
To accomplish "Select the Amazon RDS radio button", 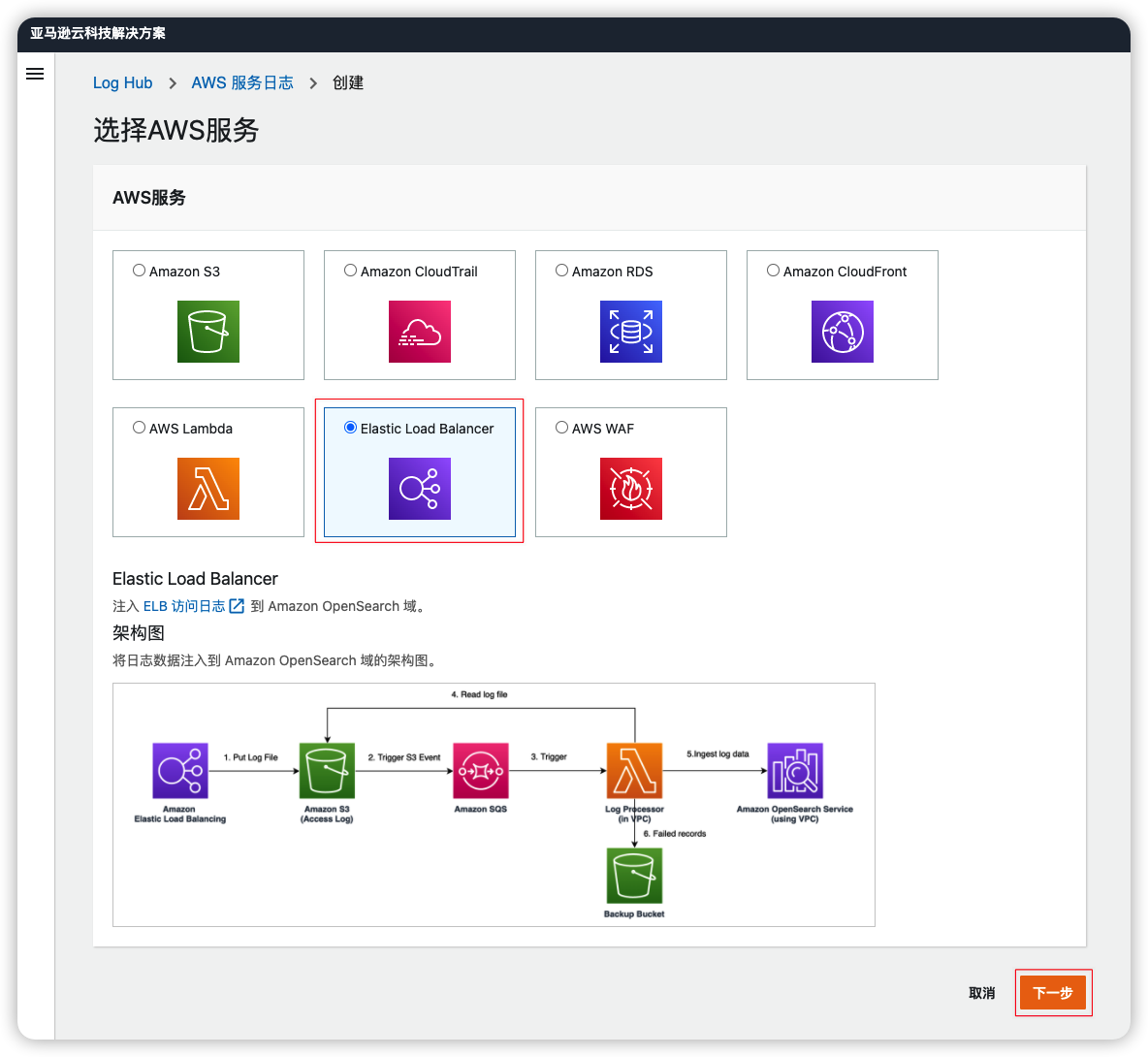I will (561, 271).
